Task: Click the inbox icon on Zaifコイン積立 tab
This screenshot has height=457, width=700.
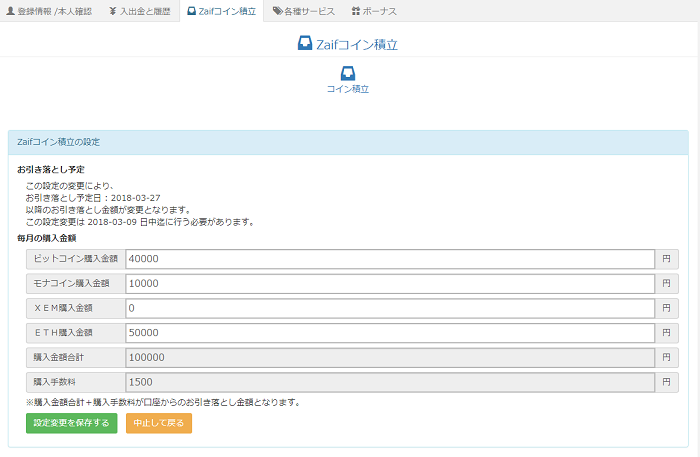Action: point(191,11)
